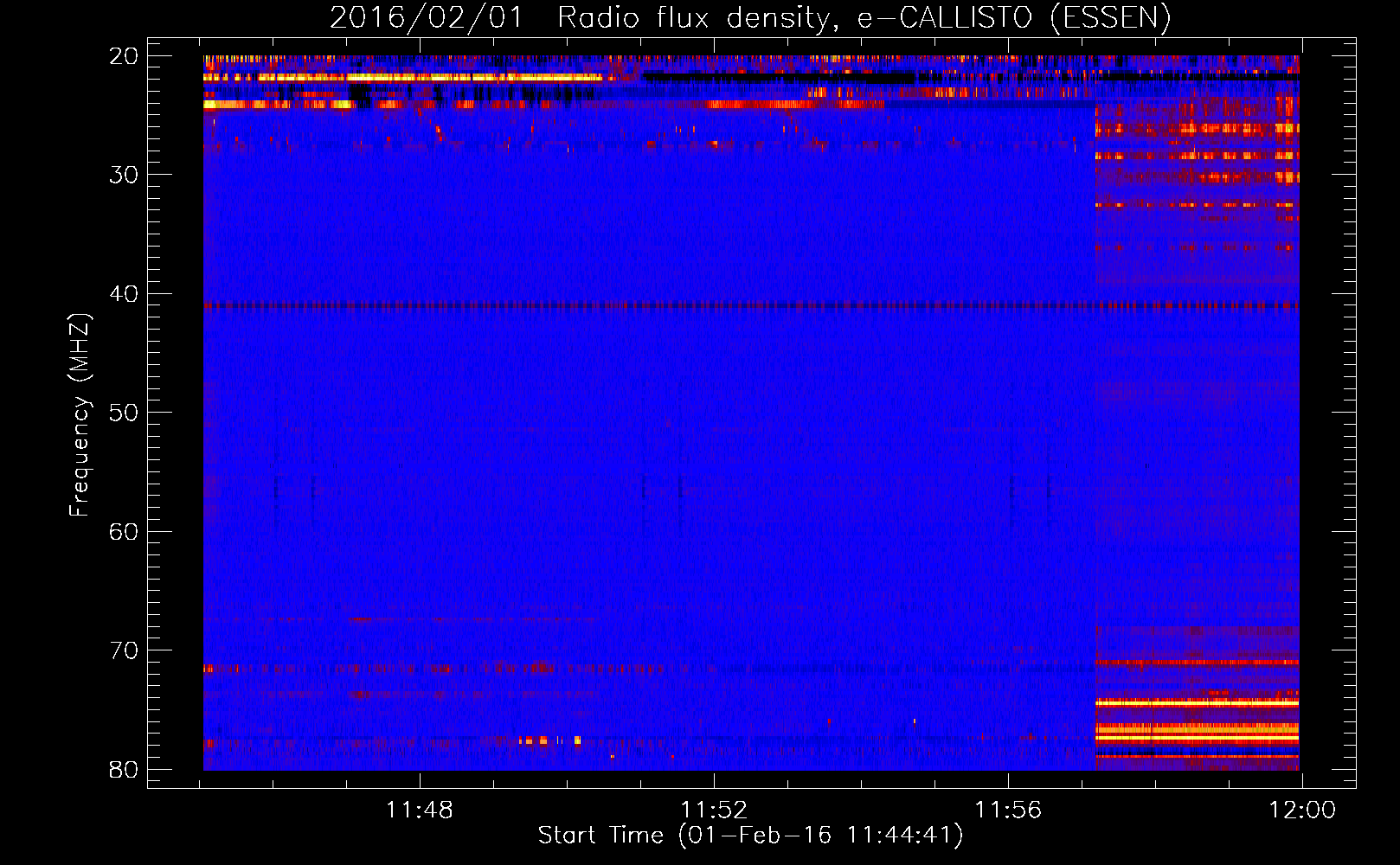The width and height of the screenshot is (1400, 865).
Task: Click the 70 MHz frequency tick label
Action: point(124,650)
